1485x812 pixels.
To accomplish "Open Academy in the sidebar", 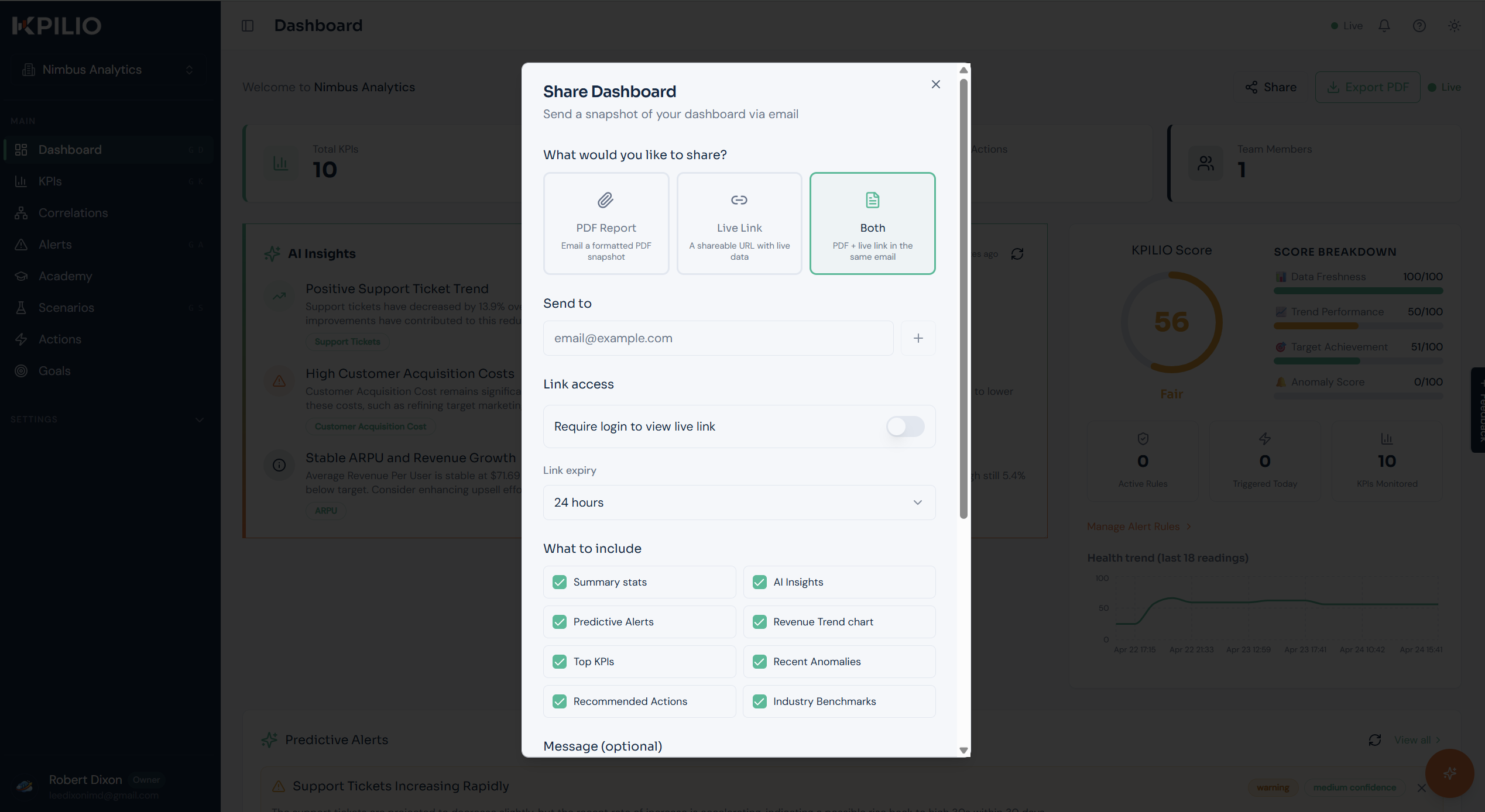I will [x=109, y=276].
